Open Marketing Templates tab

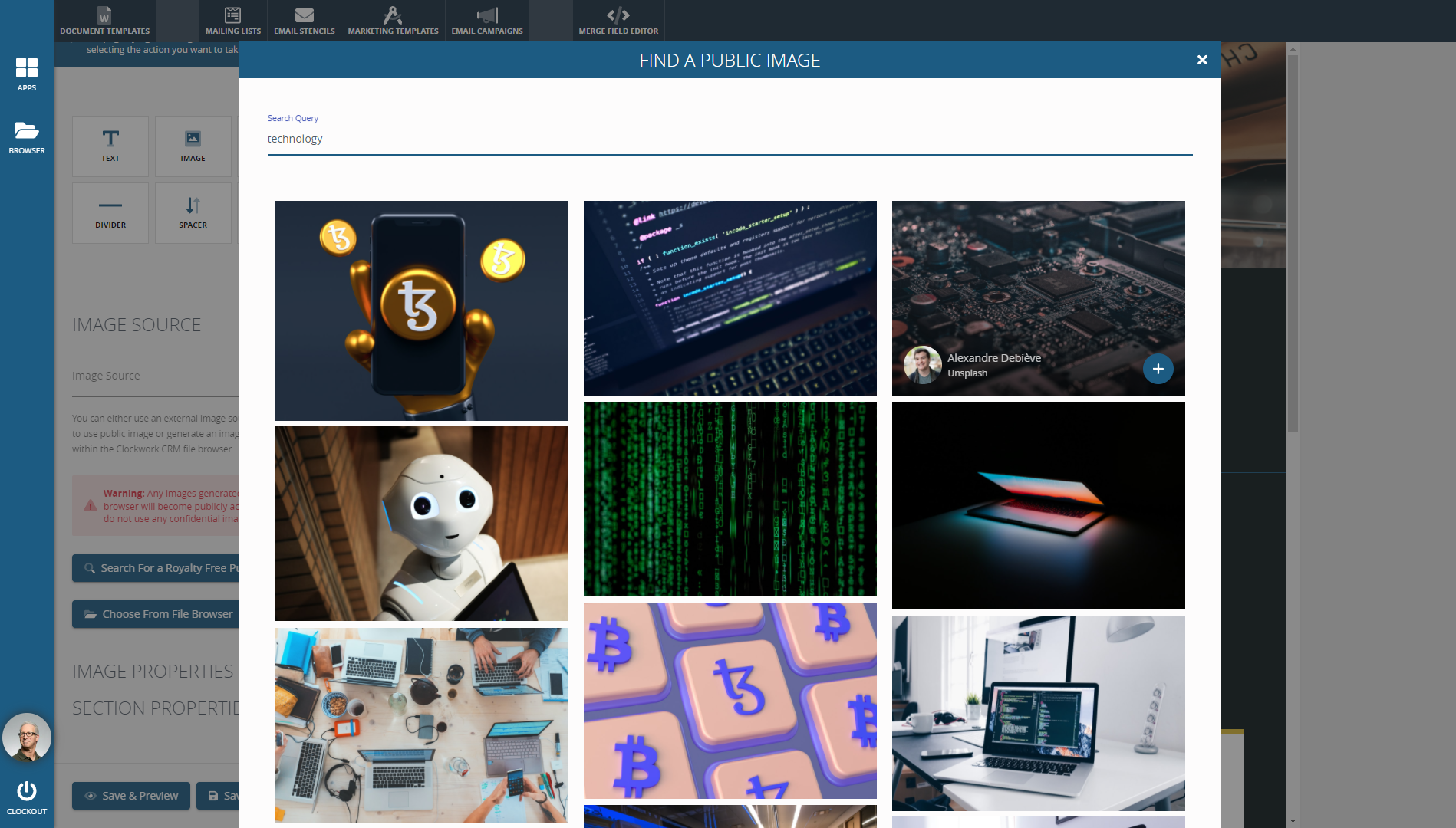(x=393, y=21)
